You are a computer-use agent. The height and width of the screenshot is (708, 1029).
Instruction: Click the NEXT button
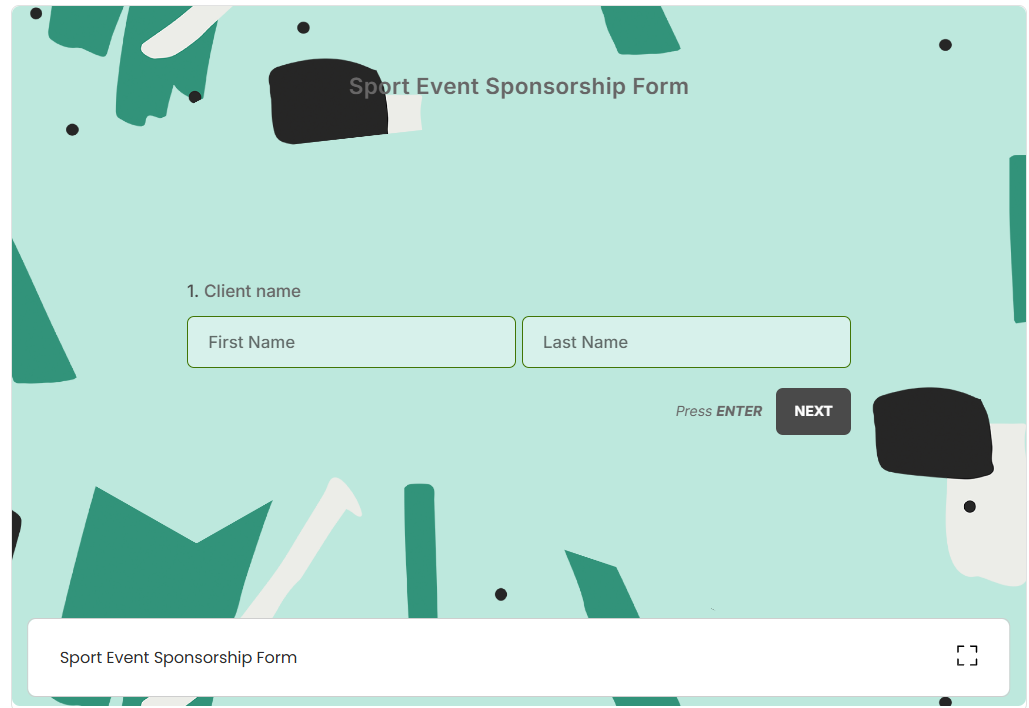pyautogui.click(x=813, y=411)
